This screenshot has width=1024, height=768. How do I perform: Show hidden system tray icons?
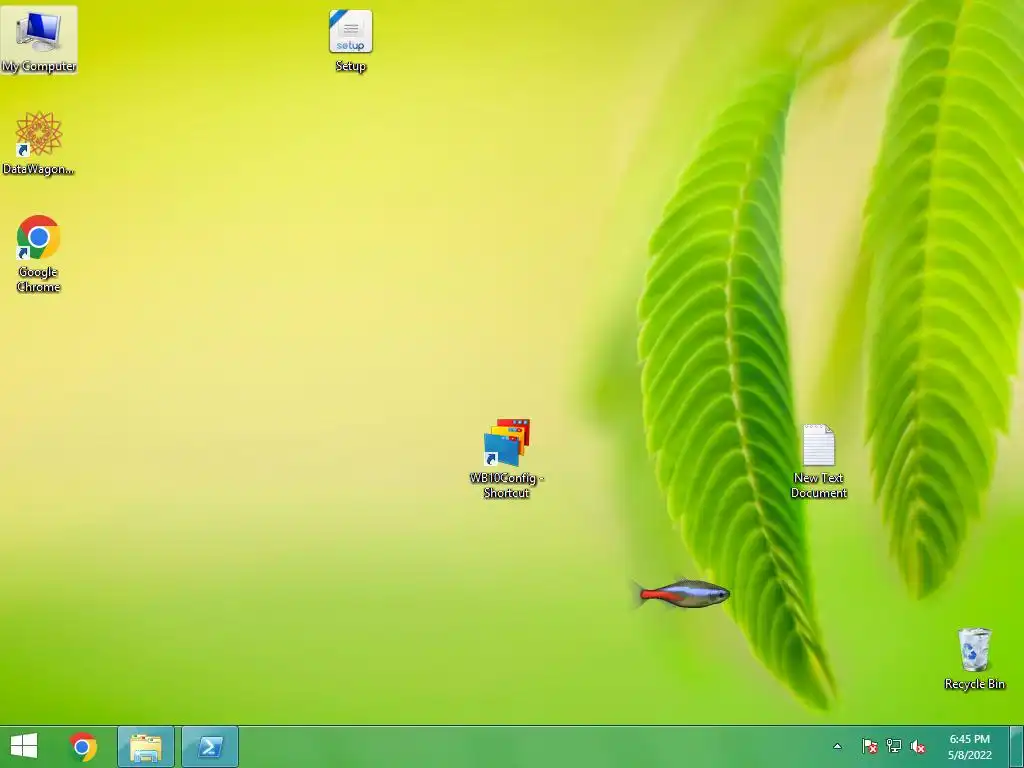coord(837,746)
